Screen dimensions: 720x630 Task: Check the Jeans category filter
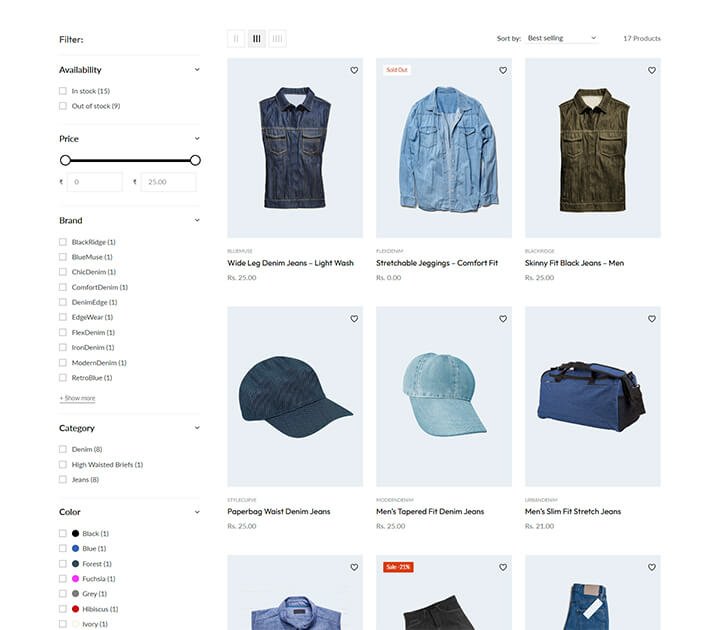[x=63, y=479]
